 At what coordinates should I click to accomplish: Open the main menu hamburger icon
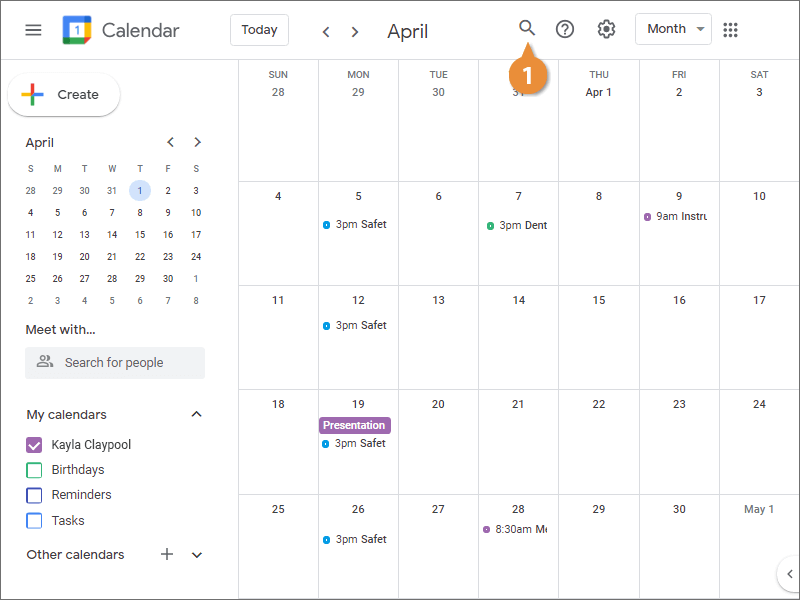pos(33,30)
